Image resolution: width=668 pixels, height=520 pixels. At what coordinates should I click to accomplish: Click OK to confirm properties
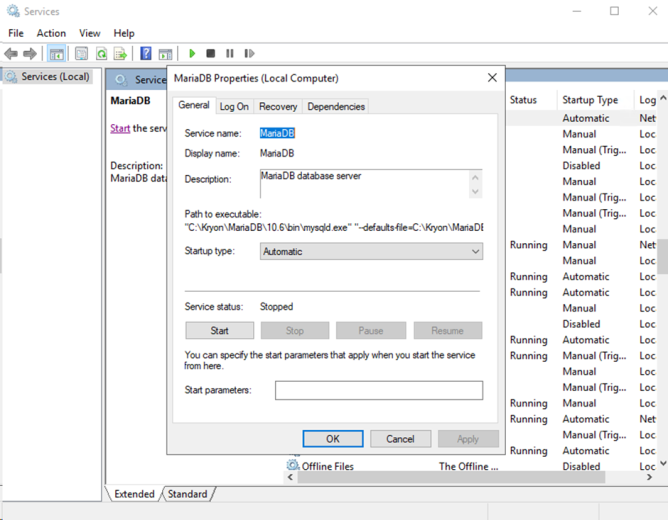tap(333, 439)
